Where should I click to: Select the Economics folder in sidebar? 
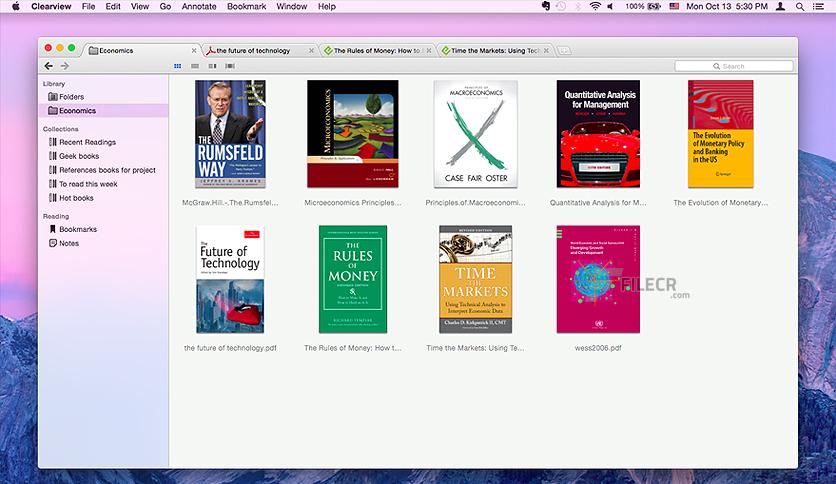pos(103,110)
